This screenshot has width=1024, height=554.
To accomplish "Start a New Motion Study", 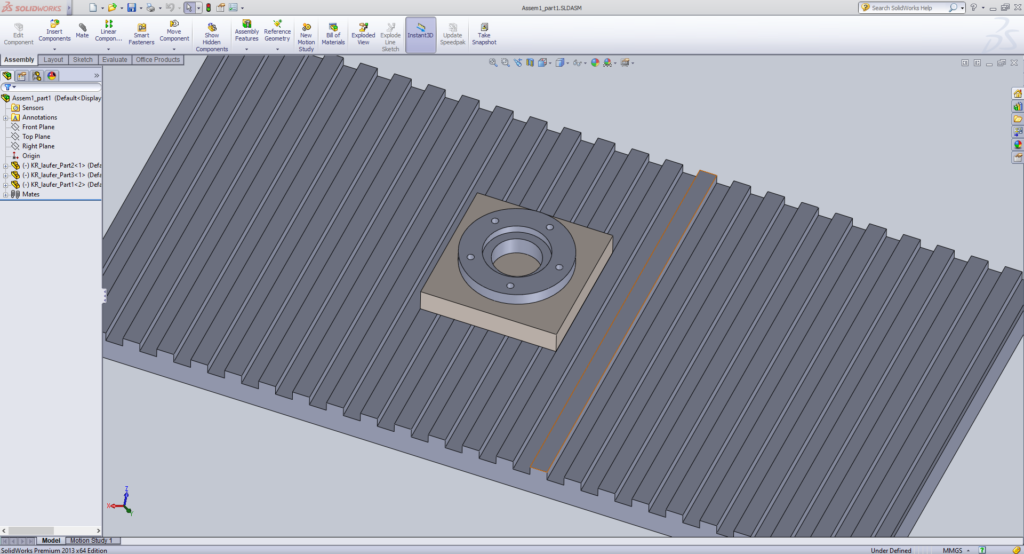I will point(306,37).
